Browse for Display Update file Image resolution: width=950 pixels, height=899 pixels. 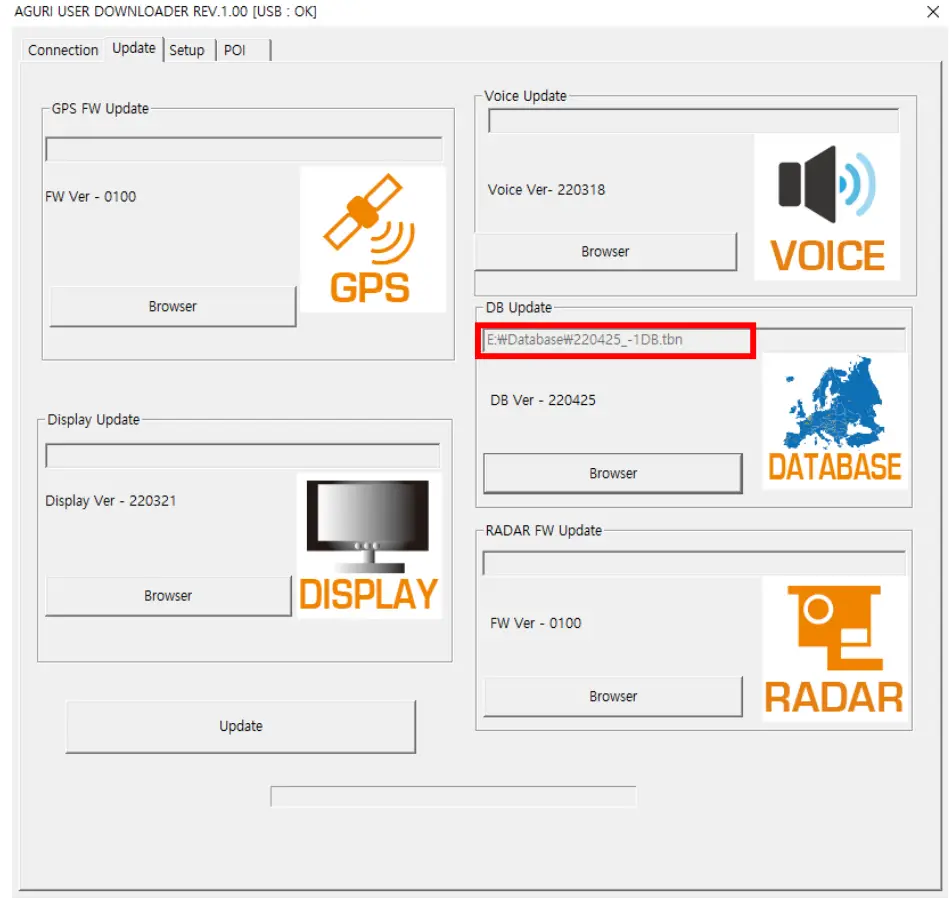click(x=168, y=596)
